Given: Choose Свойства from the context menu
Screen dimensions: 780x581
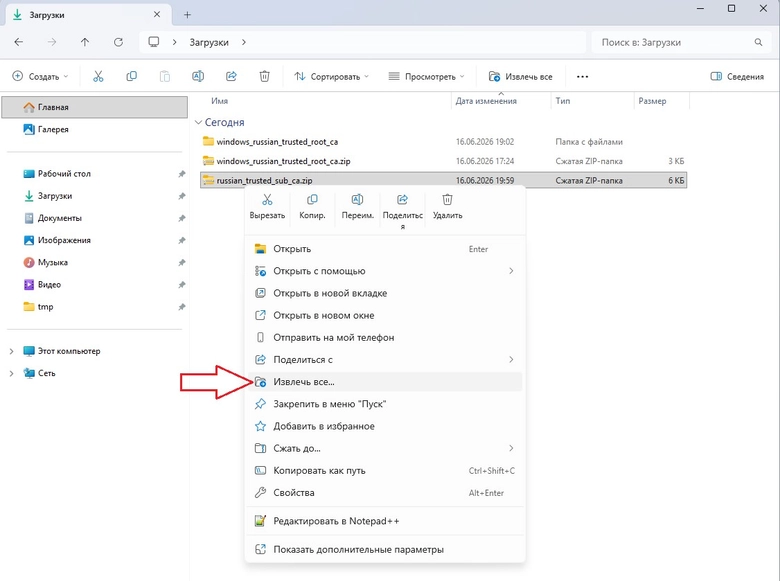Looking at the screenshot, I should click(x=385, y=493).
